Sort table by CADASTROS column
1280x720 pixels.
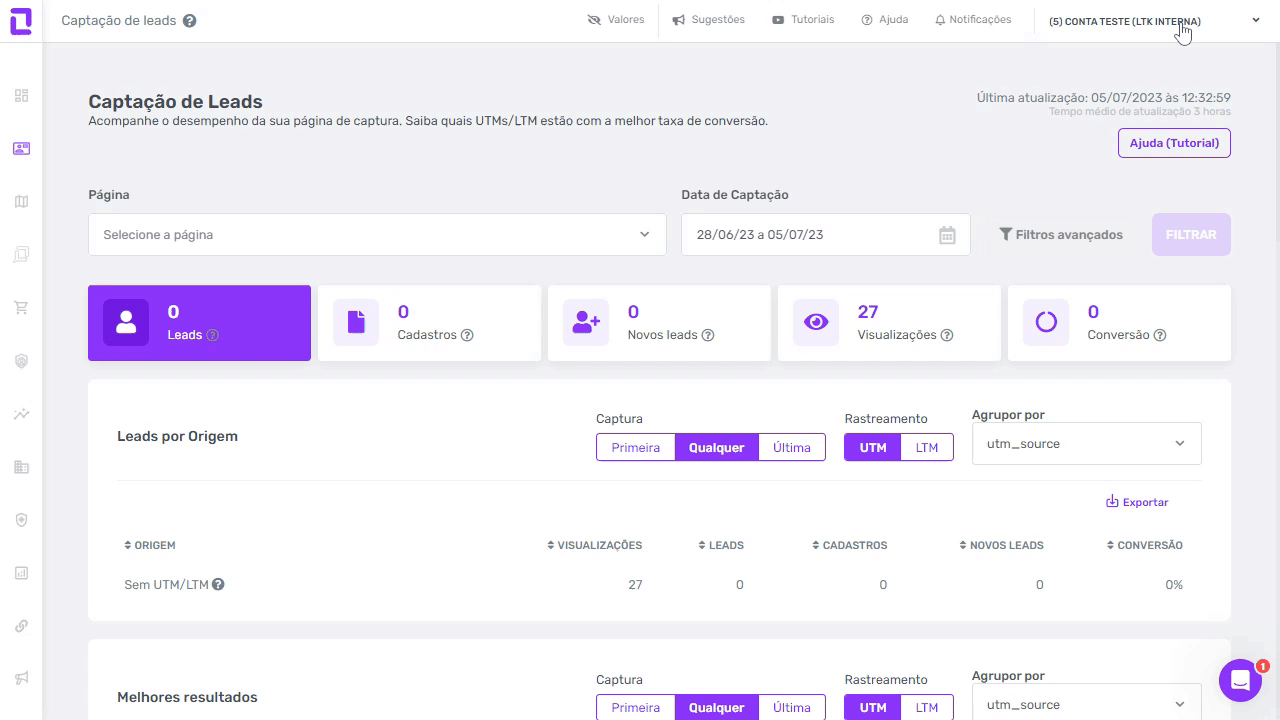tap(850, 545)
